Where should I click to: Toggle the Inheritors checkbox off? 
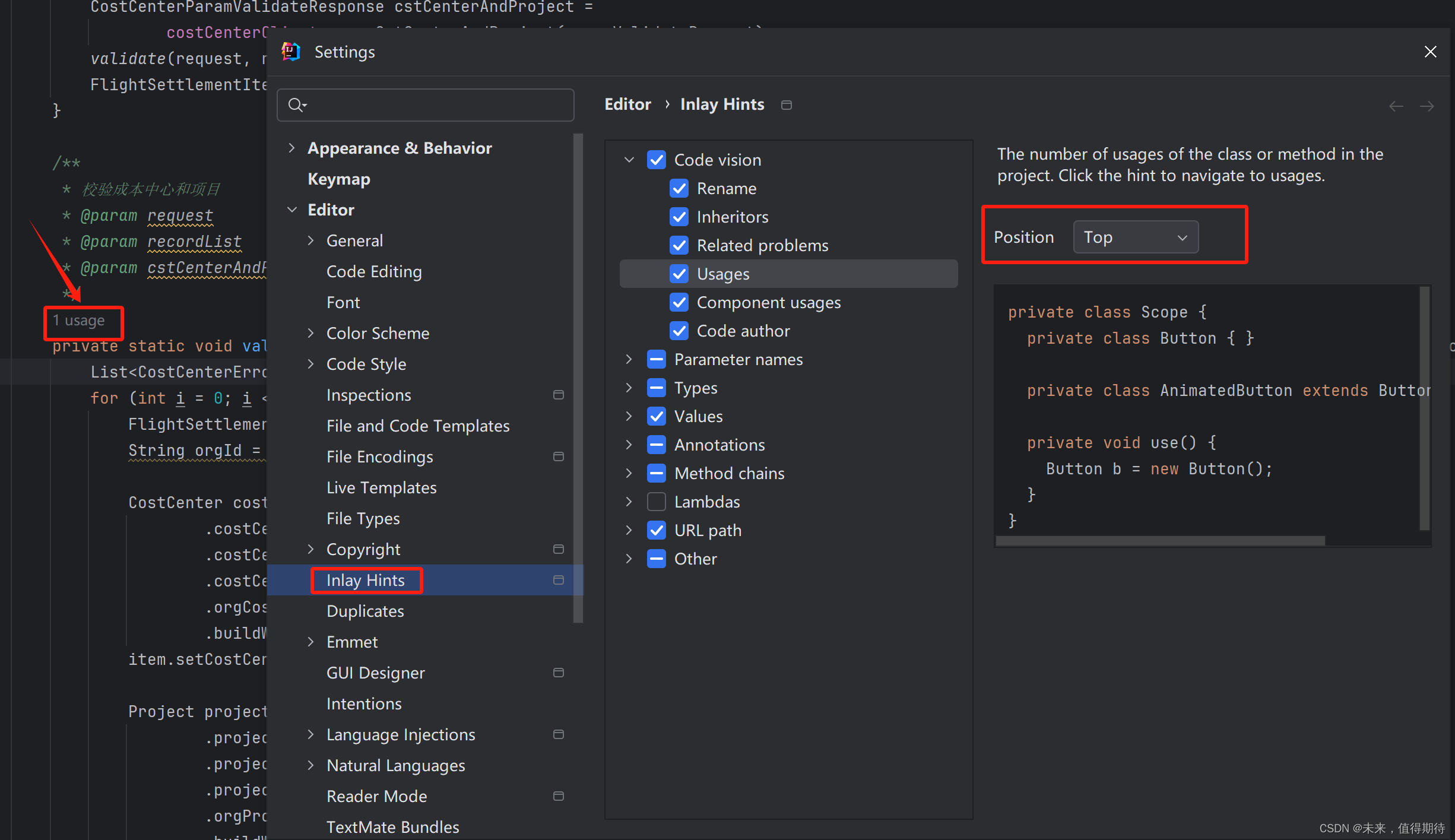(x=679, y=217)
